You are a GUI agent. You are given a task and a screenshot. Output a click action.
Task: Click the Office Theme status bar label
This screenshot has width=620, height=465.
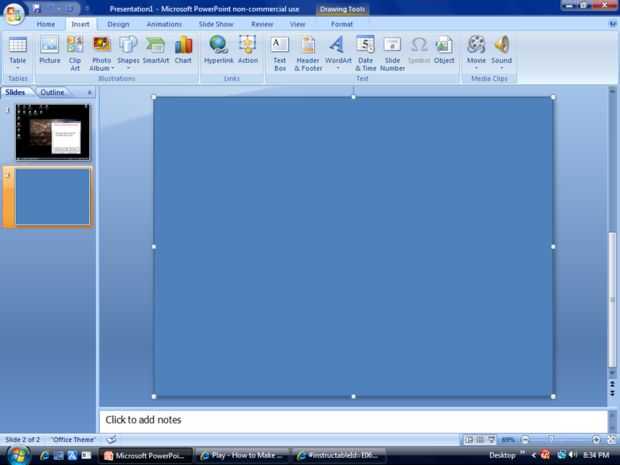[x=74, y=439]
